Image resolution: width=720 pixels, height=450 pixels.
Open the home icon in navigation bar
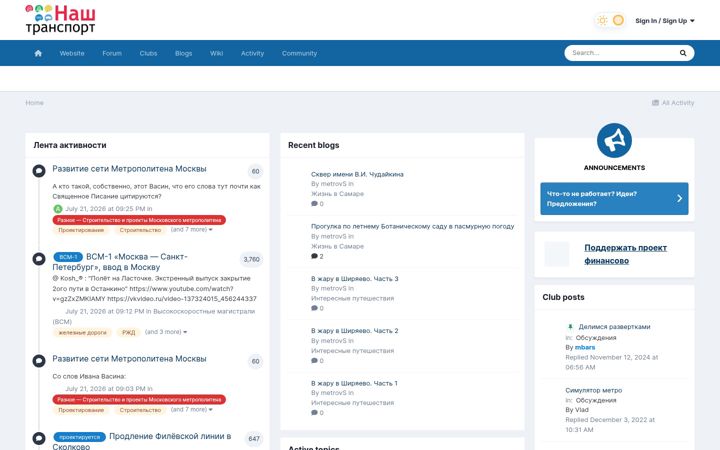(38, 53)
